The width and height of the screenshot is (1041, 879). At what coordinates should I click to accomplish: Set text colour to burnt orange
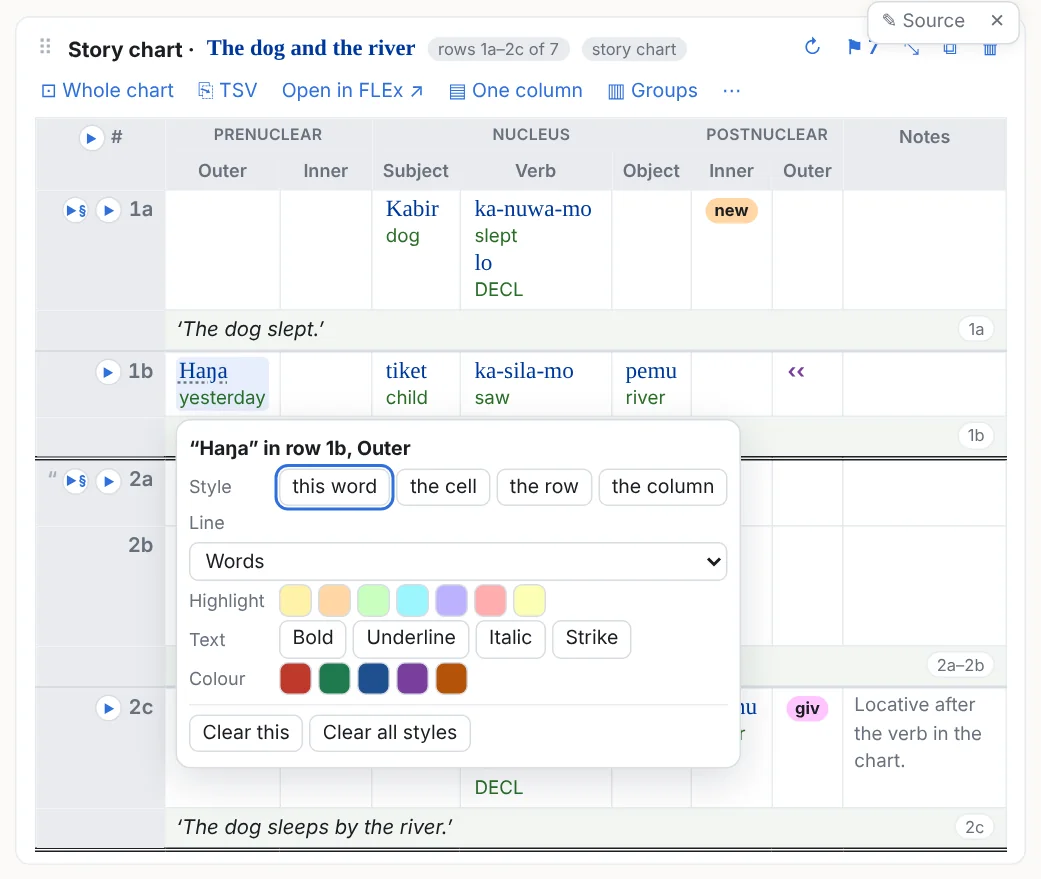pyautogui.click(x=451, y=679)
